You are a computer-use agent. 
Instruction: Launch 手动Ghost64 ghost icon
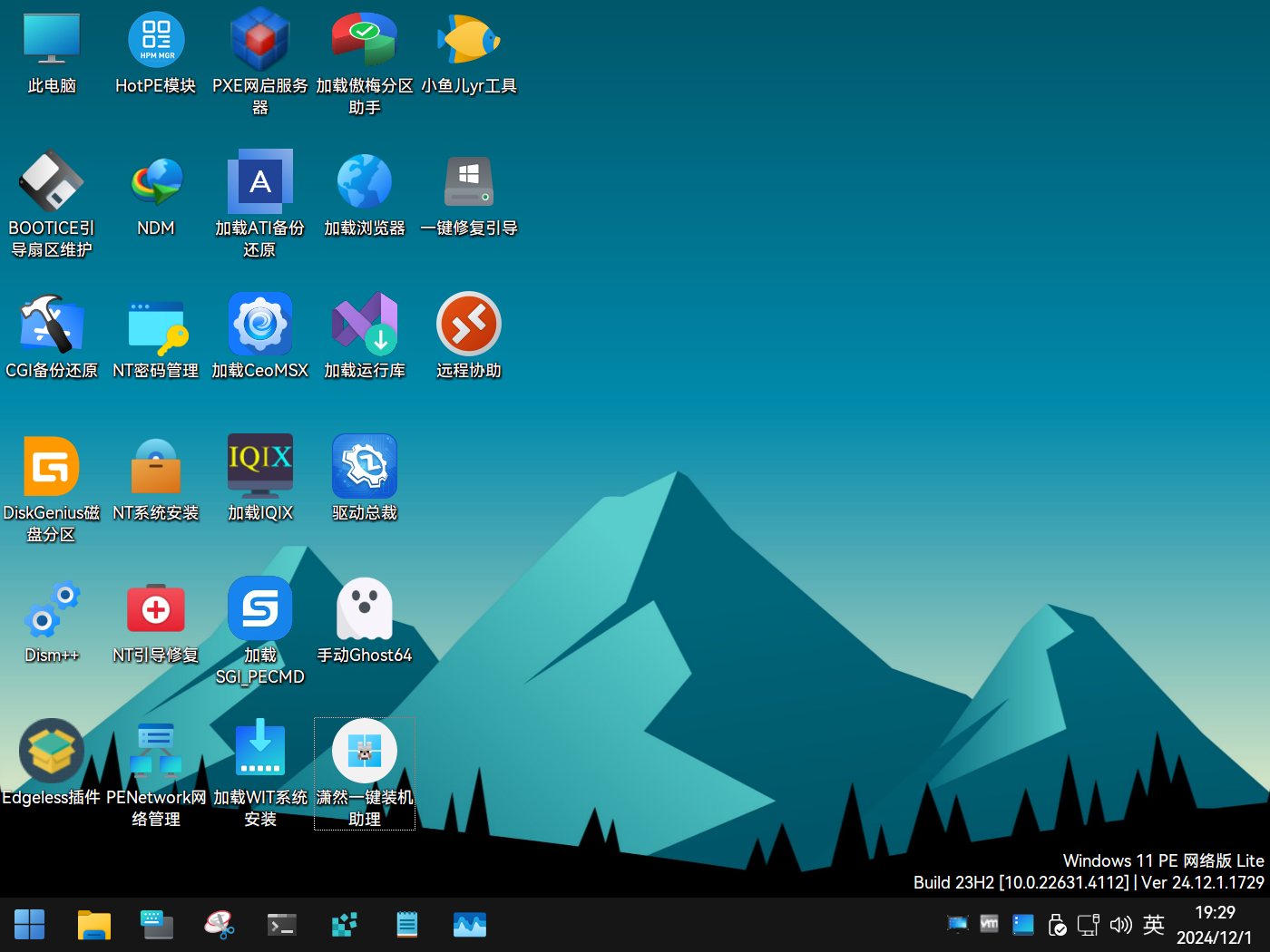[365, 622]
